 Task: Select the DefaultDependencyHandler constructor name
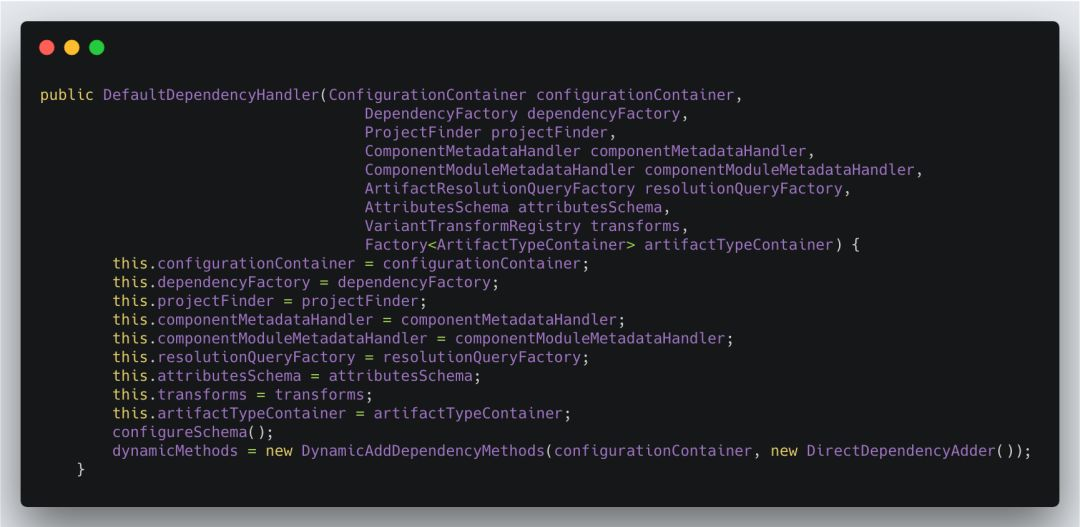[210, 95]
